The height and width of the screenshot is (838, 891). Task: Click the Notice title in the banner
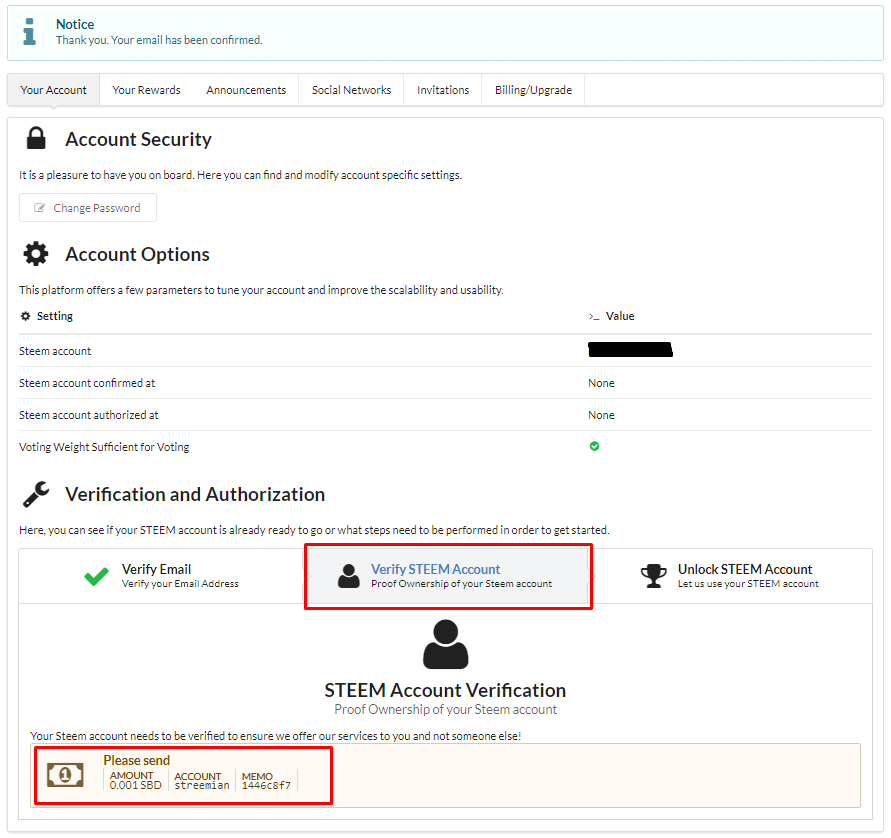click(x=75, y=24)
